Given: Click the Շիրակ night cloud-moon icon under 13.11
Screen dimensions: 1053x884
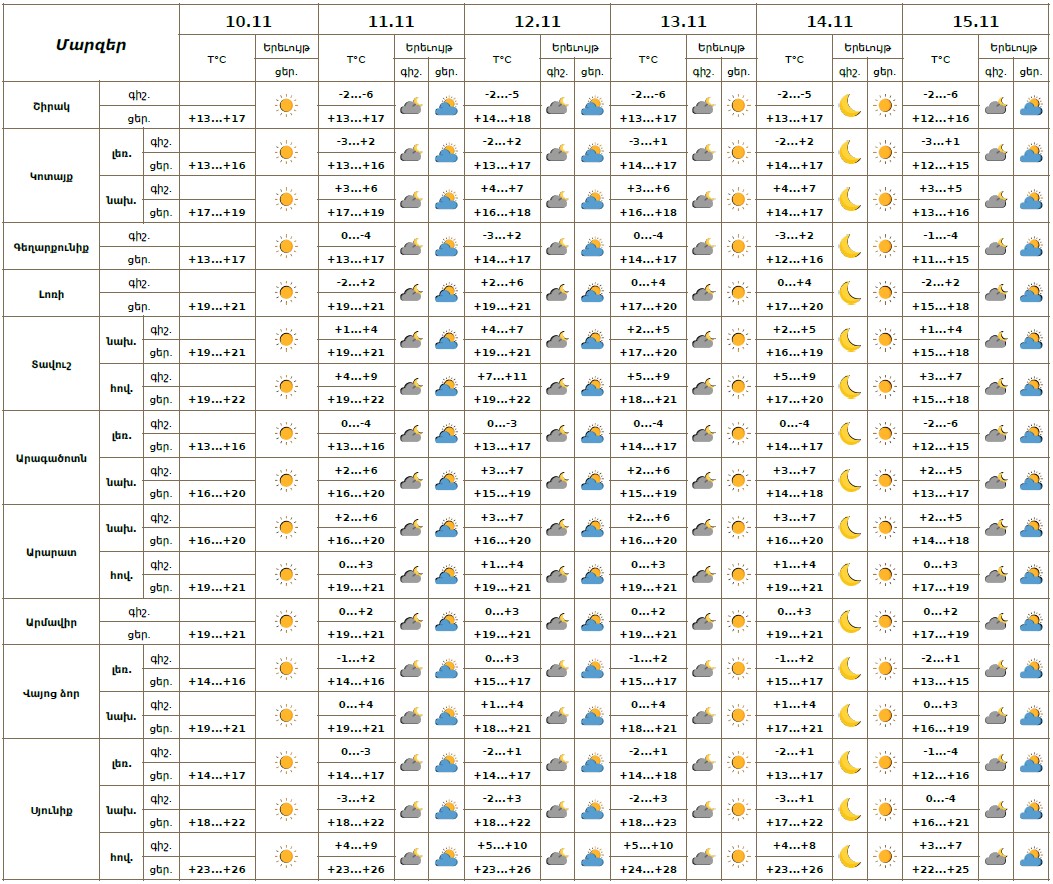Looking at the screenshot, I should tap(703, 105).
